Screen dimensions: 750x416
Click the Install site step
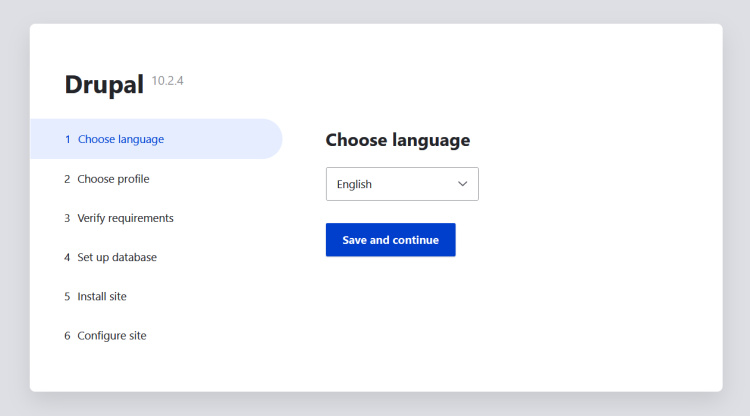point(102,296)
